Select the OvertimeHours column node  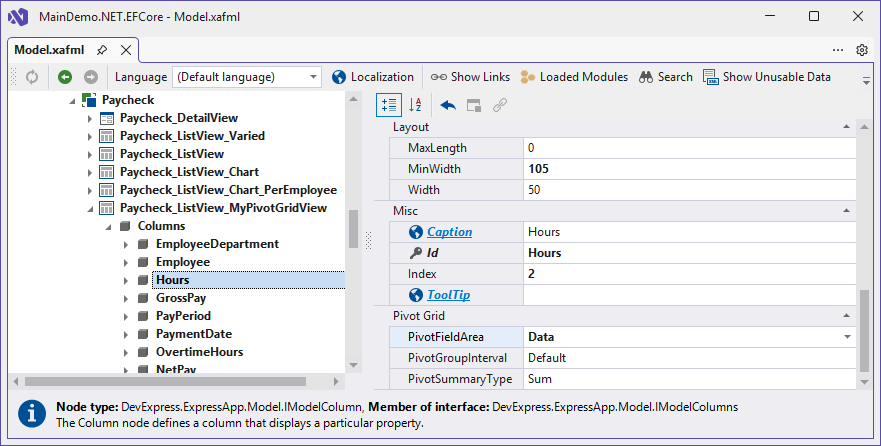[199, 352]
